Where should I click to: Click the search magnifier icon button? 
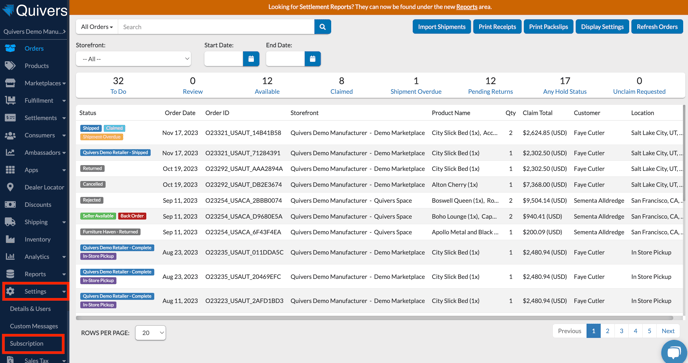(322, 27)
